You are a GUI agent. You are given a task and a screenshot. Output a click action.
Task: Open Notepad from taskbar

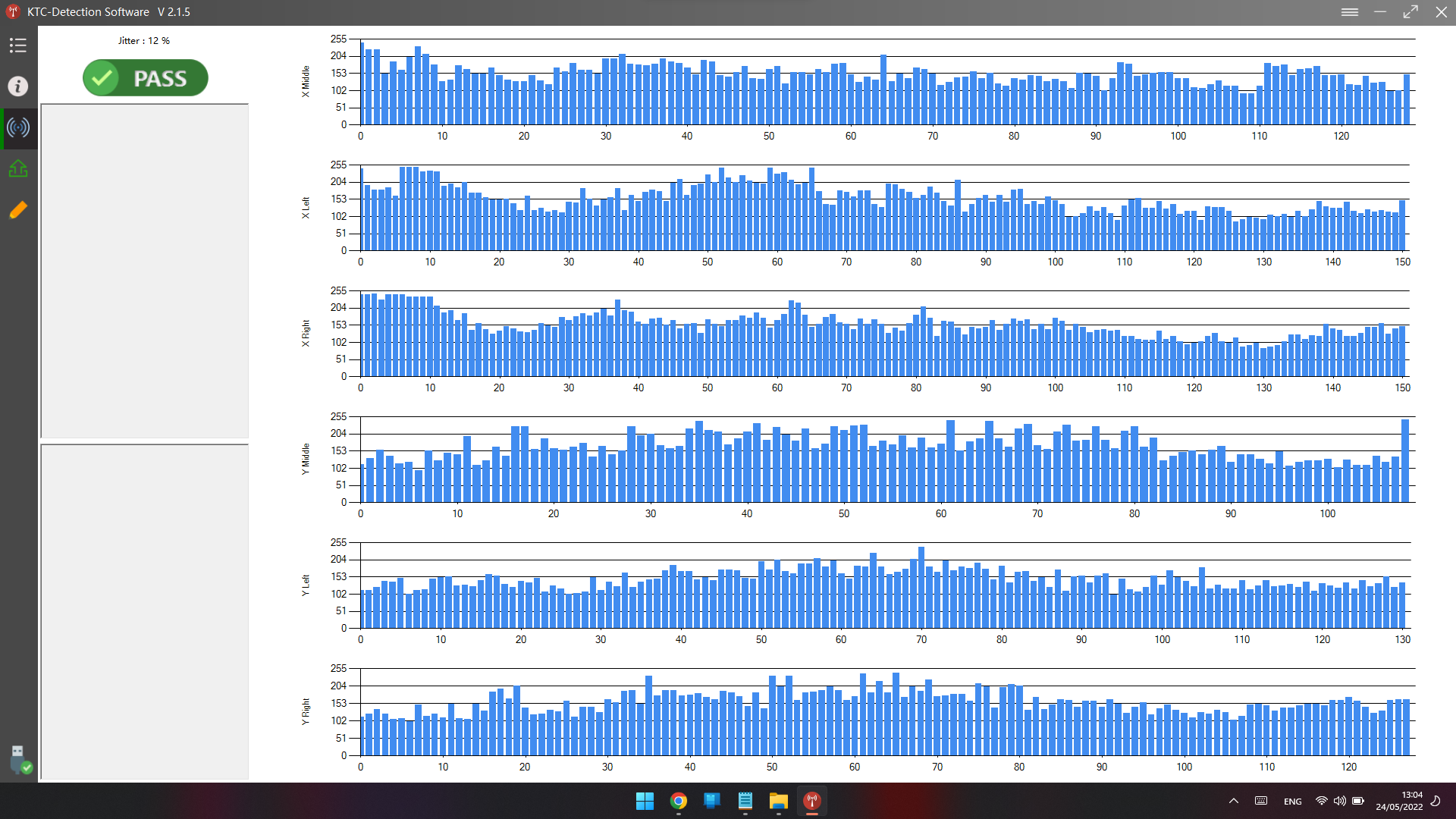click(745, 801)
